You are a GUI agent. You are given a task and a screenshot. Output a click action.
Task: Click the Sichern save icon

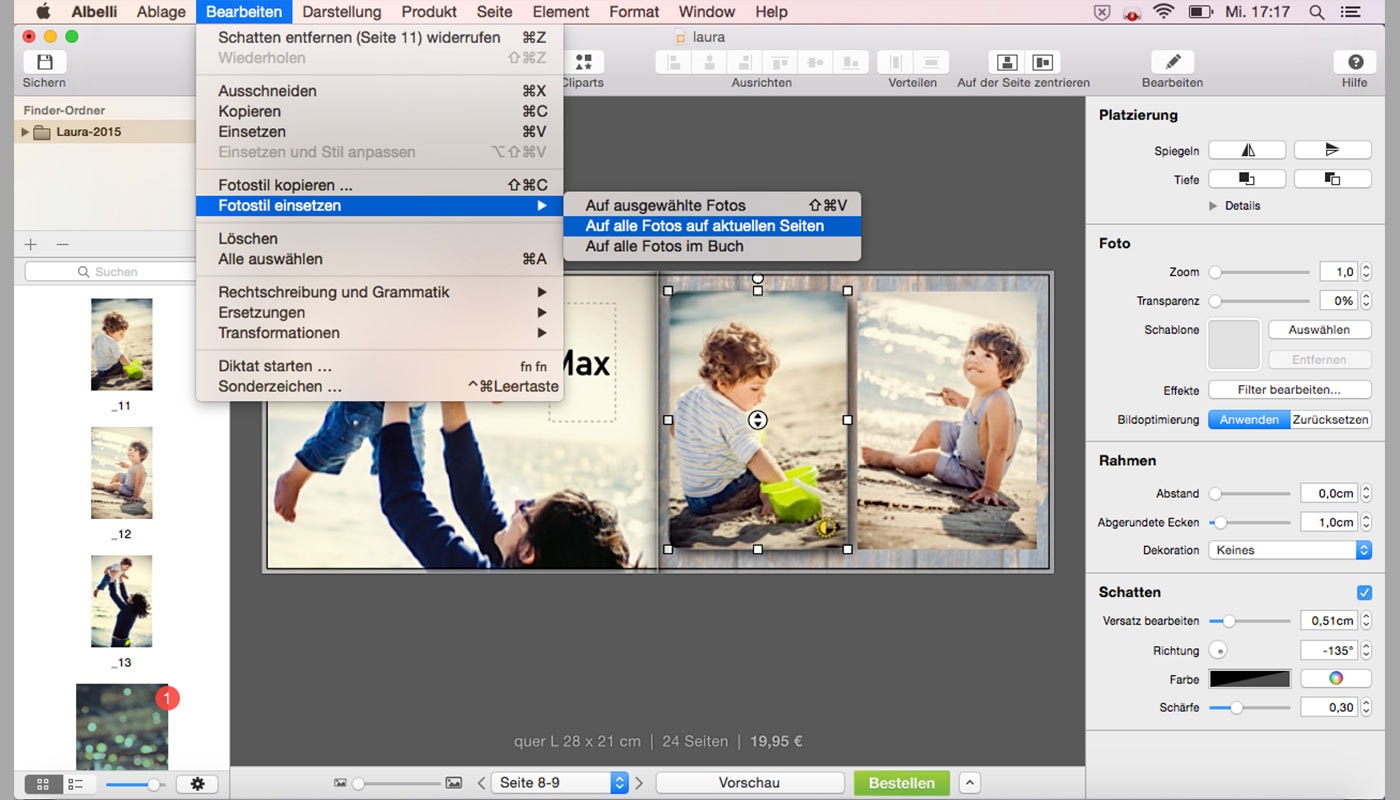(x=44, y=62)
